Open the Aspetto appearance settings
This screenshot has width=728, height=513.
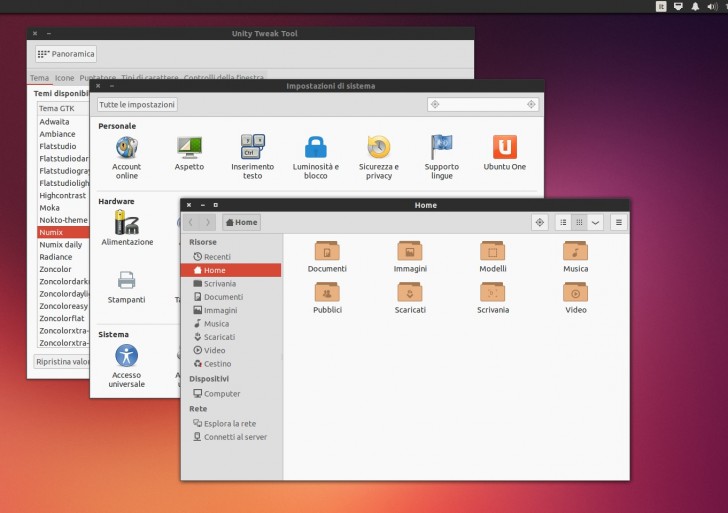189,148
